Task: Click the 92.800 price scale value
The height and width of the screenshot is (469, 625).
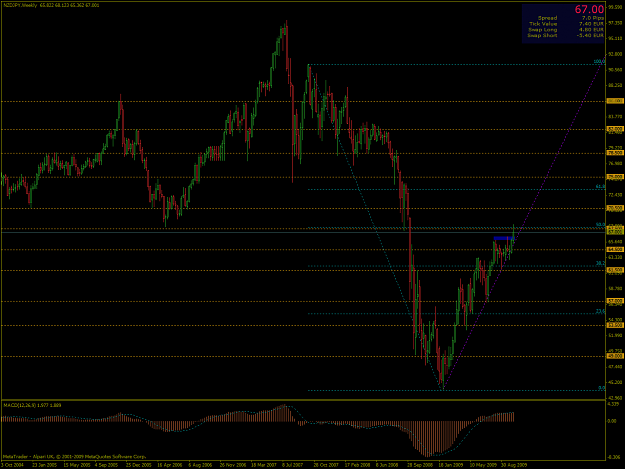Action: click(615, 54)
